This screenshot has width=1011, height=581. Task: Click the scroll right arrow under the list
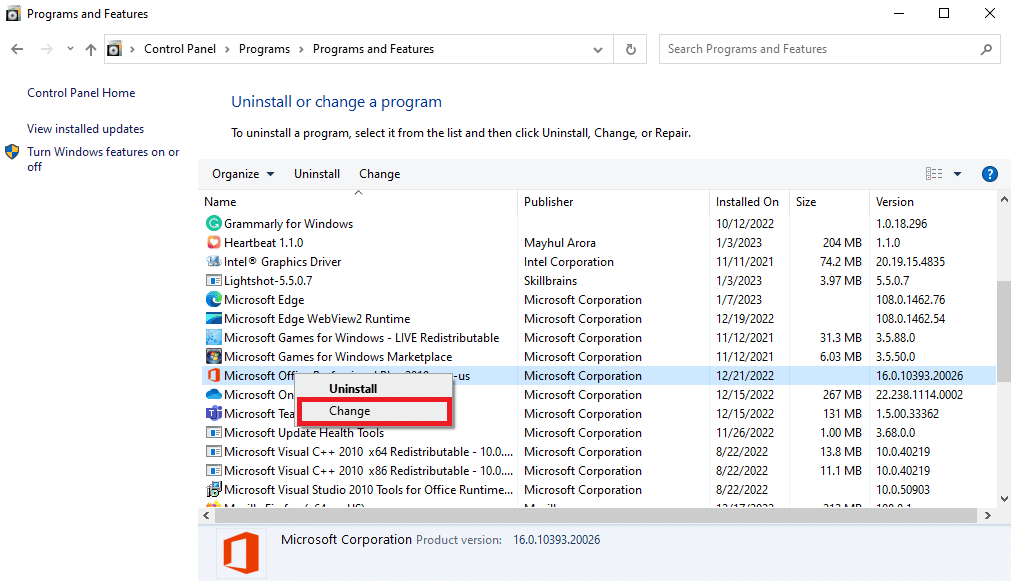tap(987, 515)
